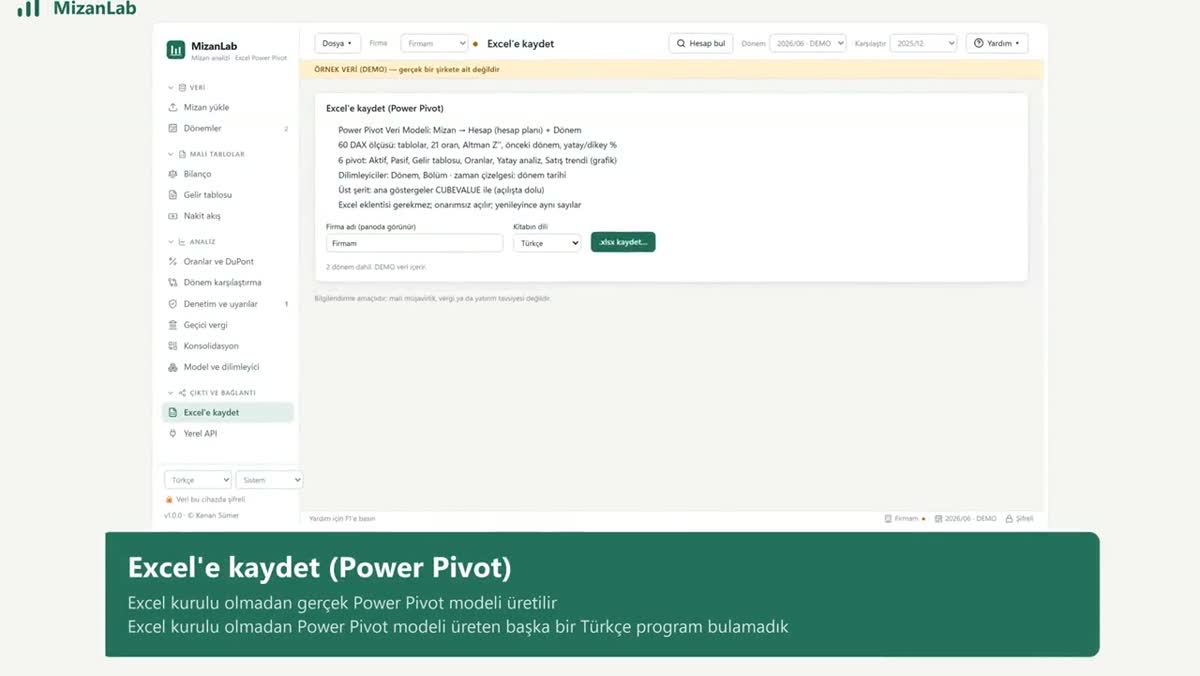Click the upload icon beside Mizan yükle

coord(173,107)
